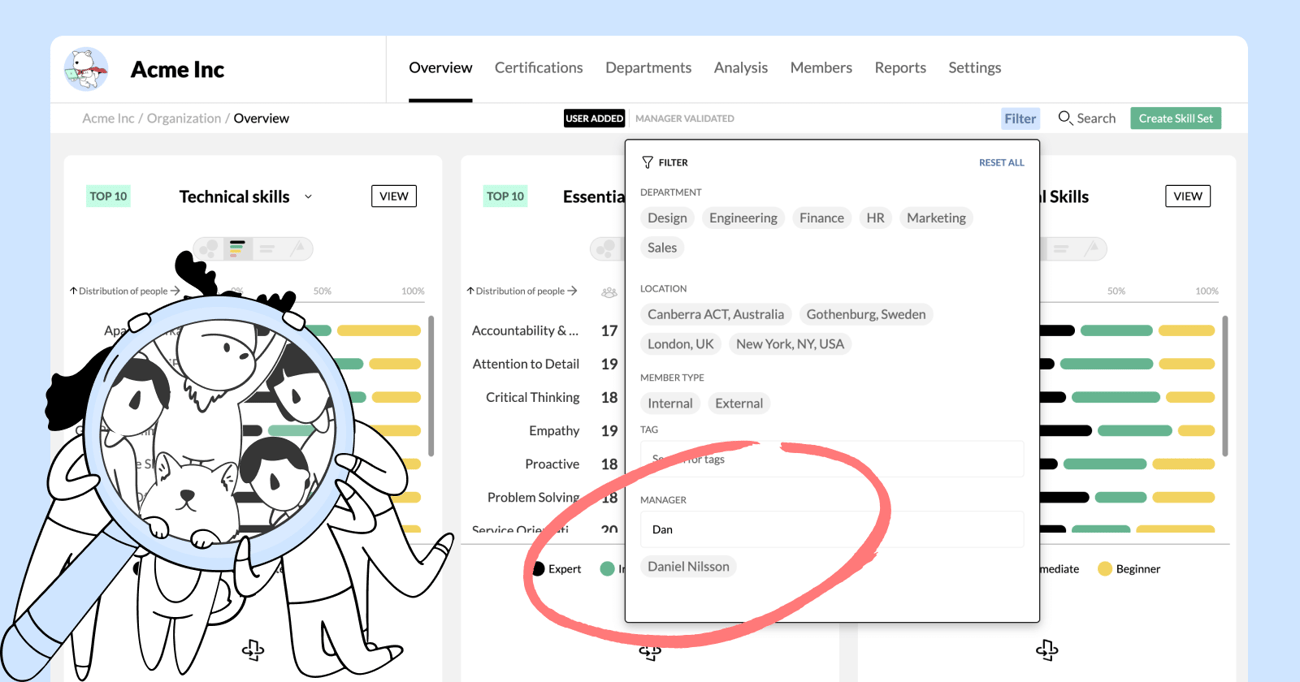The width and height of the screenshot is (1300, 682).
Task: Click expand icon below Technical skills card
Action: [253, 651]
